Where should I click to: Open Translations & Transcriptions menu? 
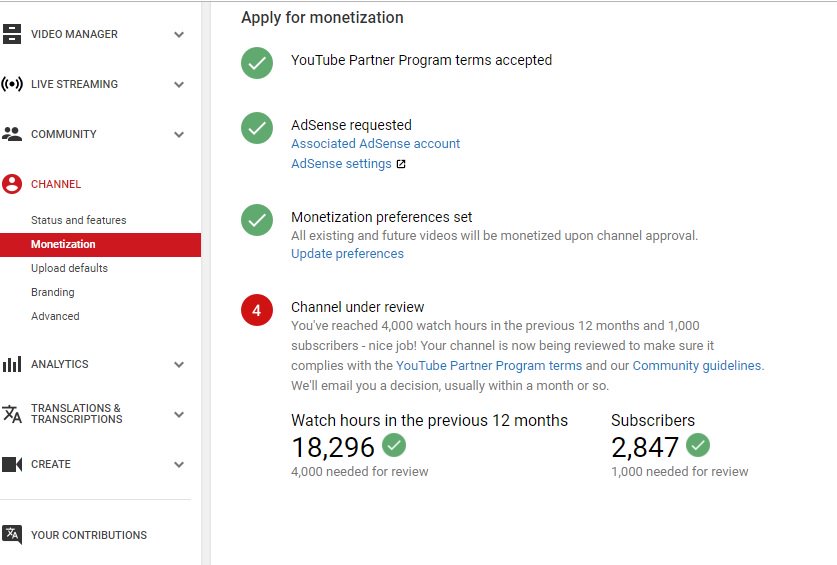[76, 414]
